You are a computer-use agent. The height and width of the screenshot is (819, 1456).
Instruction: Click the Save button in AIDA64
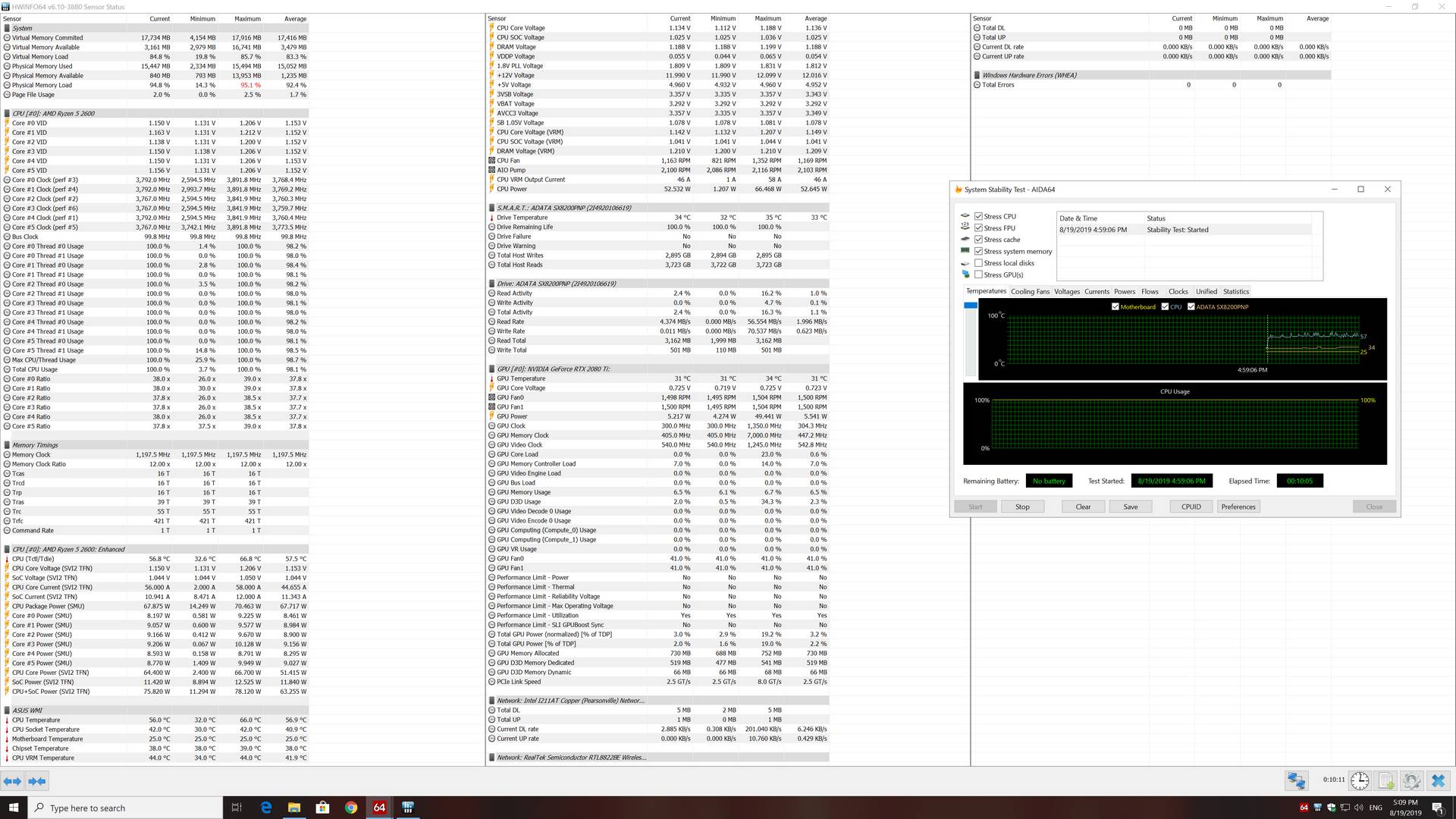tap(1130, 507)
